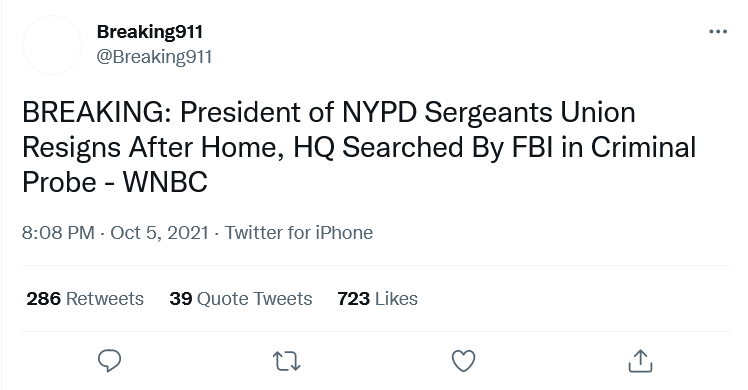Viewport: 748px width, 390px height.
Task: Show the 723 Likes list
Action: click(377, 299)
